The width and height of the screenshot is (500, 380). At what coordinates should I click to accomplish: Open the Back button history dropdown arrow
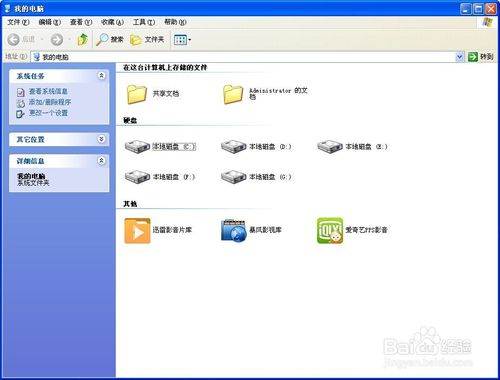click(x=42, y=40)
